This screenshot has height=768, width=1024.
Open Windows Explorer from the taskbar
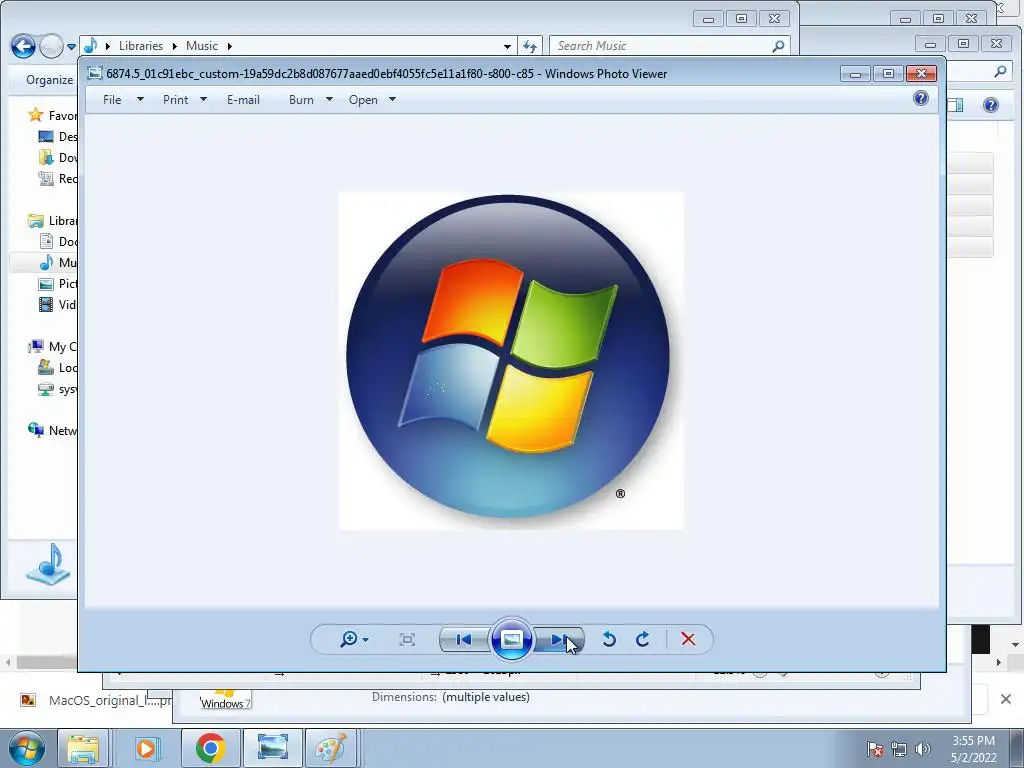tap(83, 748)
